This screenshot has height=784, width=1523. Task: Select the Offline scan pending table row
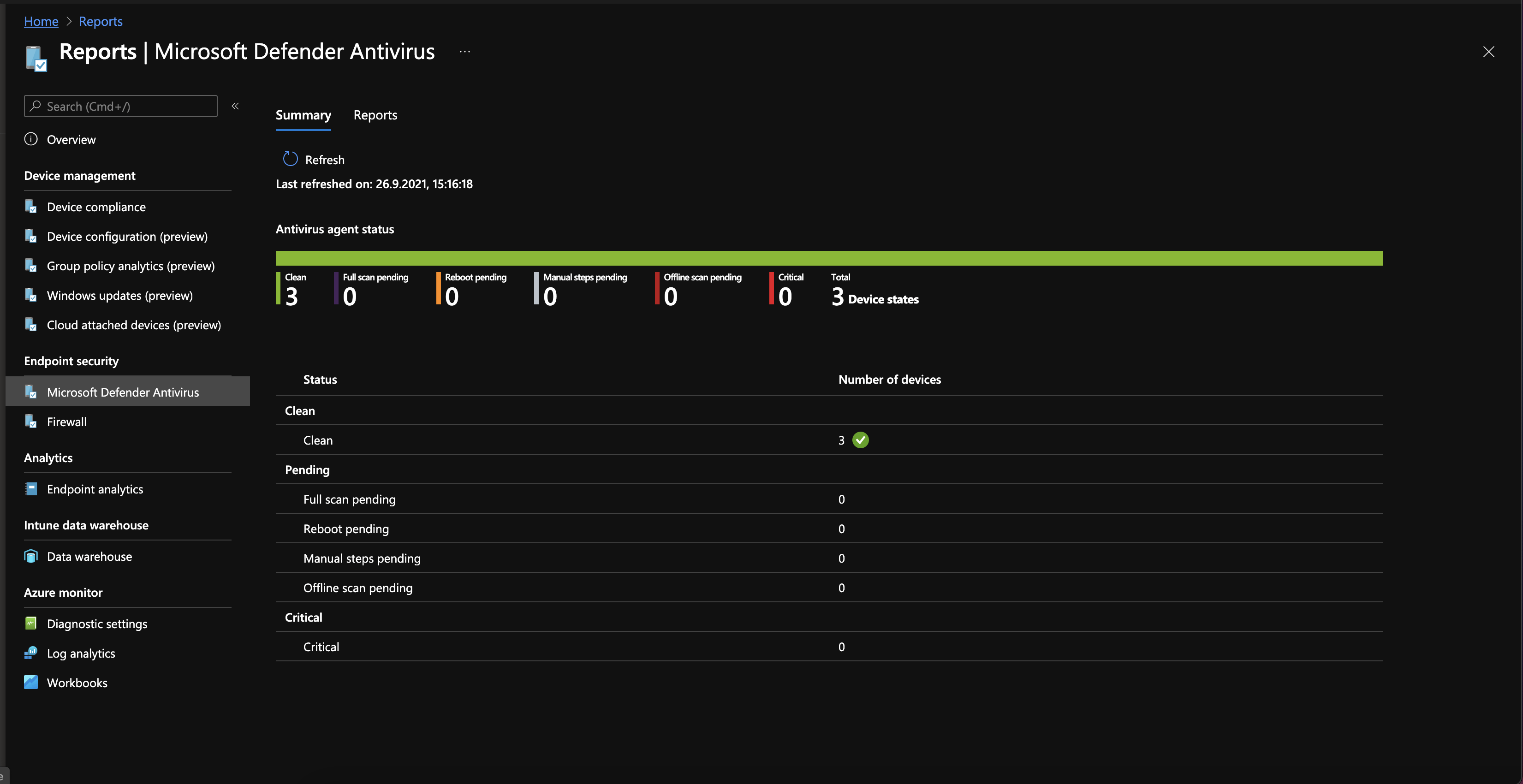click(x=829, y=588)
